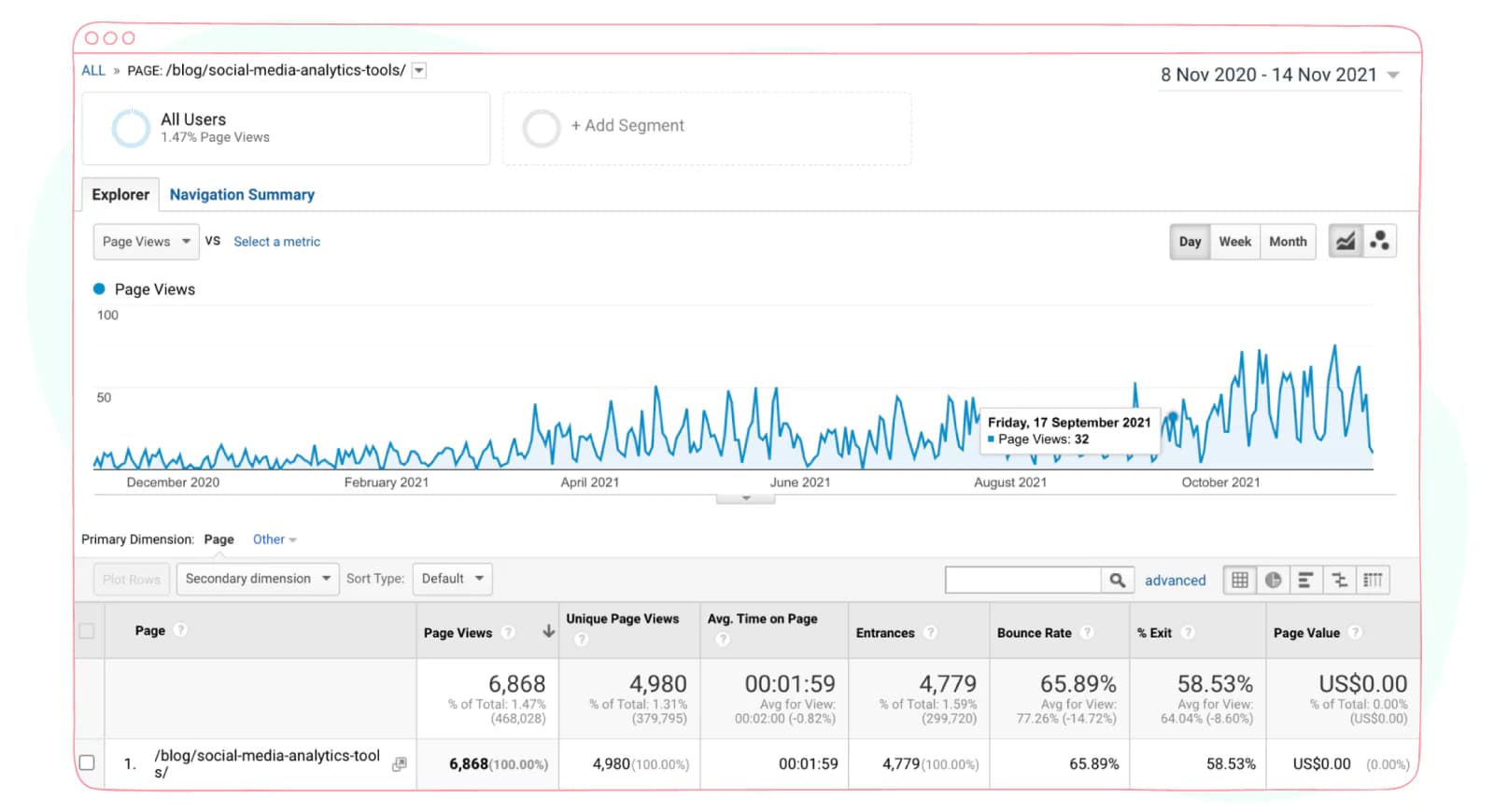
Task: Open the page path dropdown arrow
Action: (419, 70)
